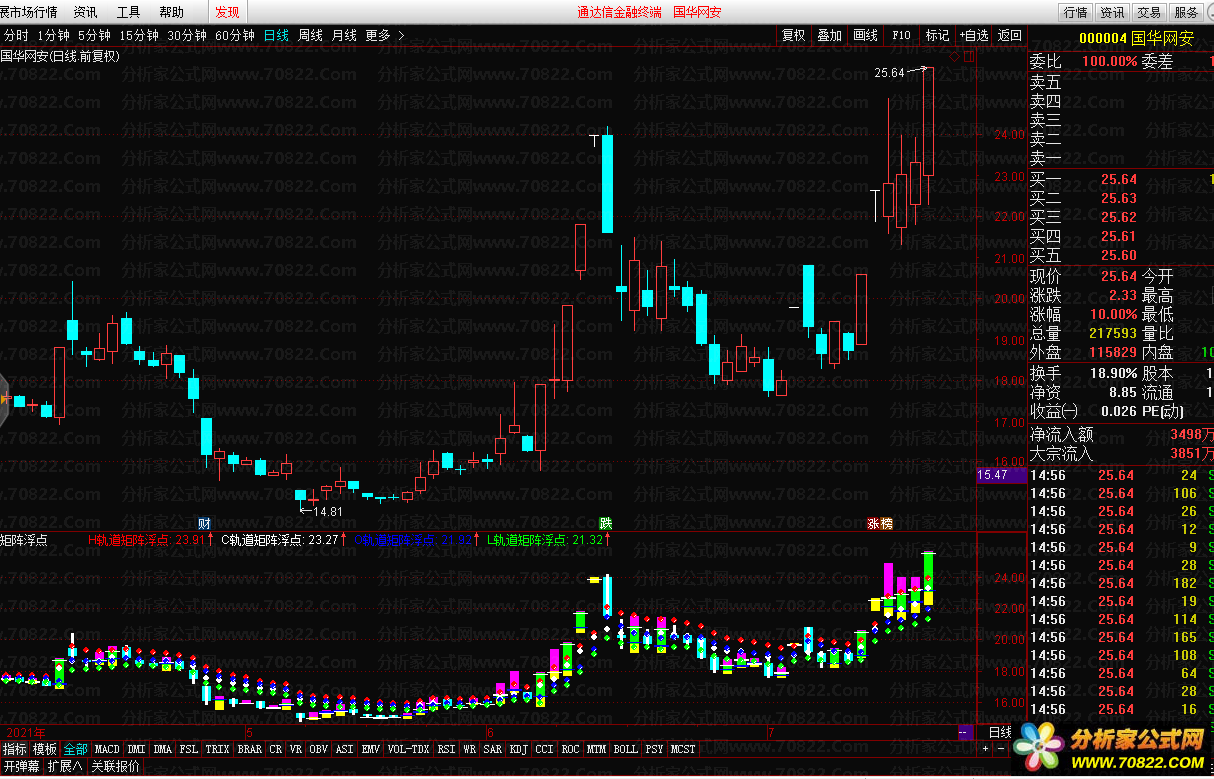The width and height of the screenshot is (1214, 779).
Task: Open the 模板 tab at bottom
Action: pyautogui.click(x=45, y=749)
